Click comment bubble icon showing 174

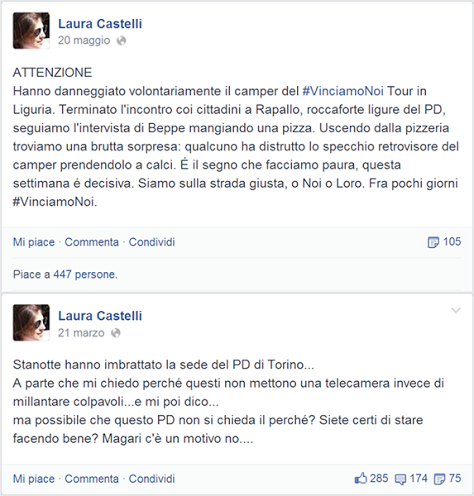click(400, 479)
